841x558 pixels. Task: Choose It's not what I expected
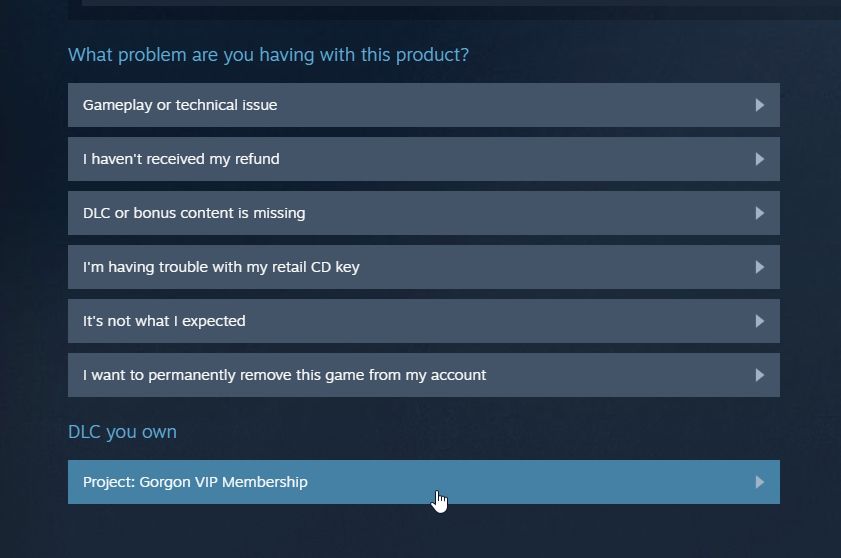164,321
